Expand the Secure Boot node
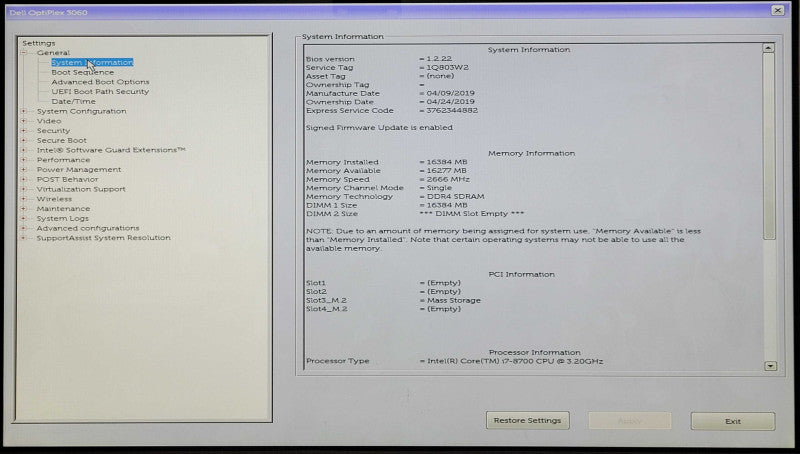Screen dimensions: 800x454 pyautogui.click(x=23, y=140)
